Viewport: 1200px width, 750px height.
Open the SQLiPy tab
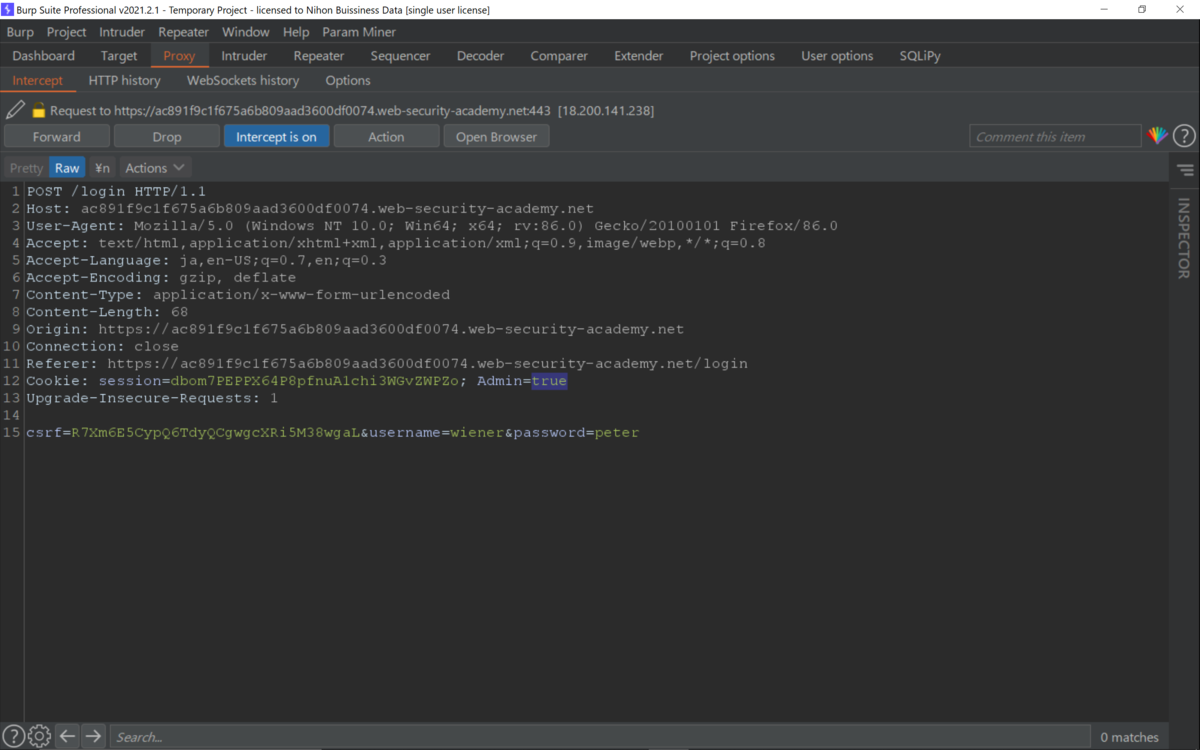point(920,56)
